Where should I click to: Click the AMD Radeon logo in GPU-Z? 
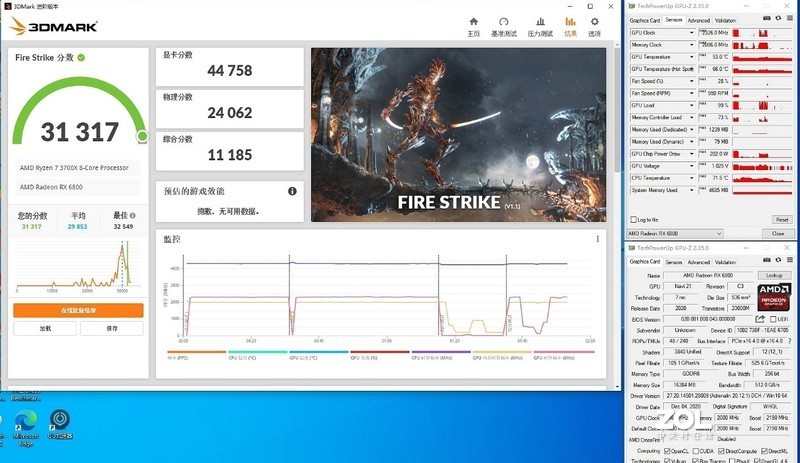click(774, 297)
